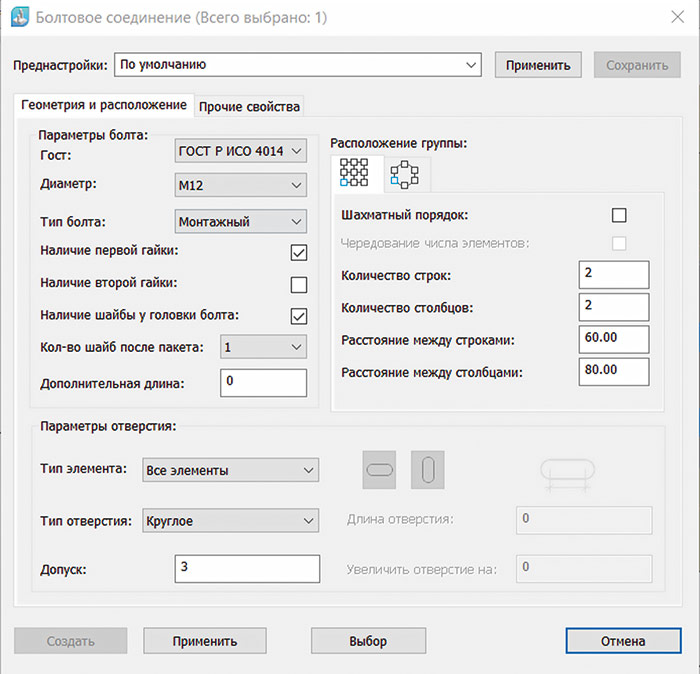This screenshot has height=674, width=700.
Task: Switch to Прочие свойства tab
Action: 249,107
